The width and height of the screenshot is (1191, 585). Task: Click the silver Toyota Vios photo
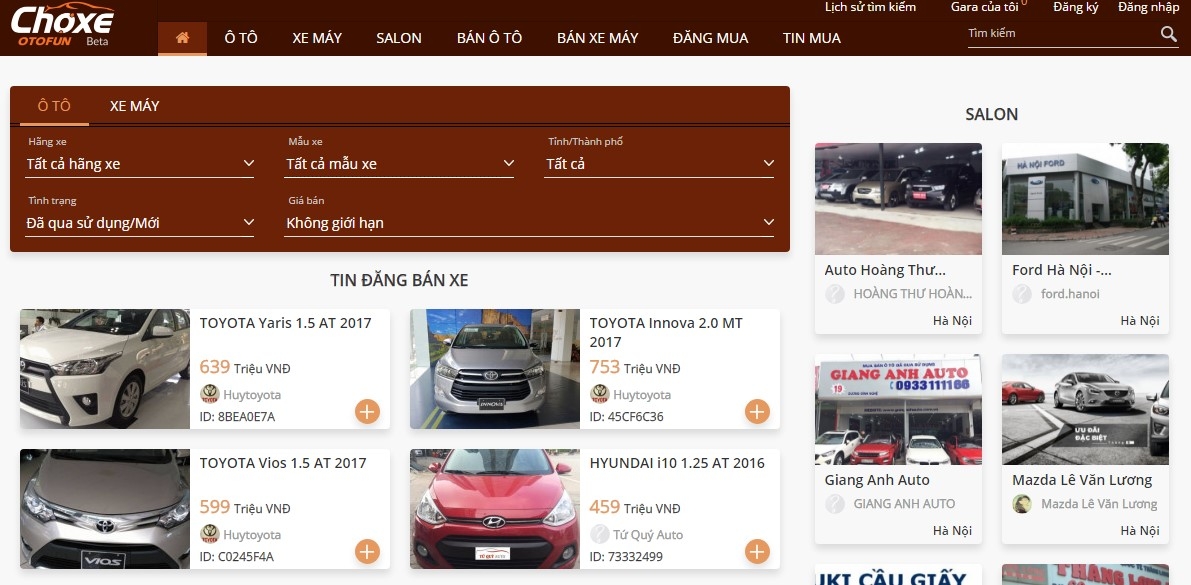point(105,509)
